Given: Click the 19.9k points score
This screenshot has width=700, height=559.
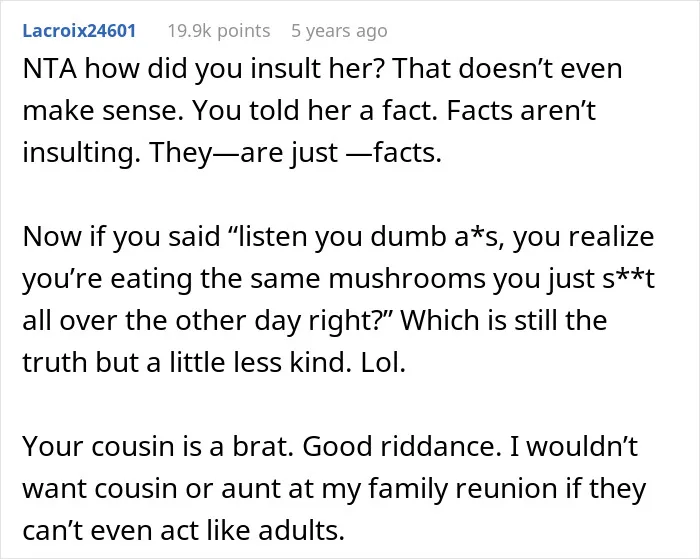Looking at the screenshot, I should coord(219,31).
